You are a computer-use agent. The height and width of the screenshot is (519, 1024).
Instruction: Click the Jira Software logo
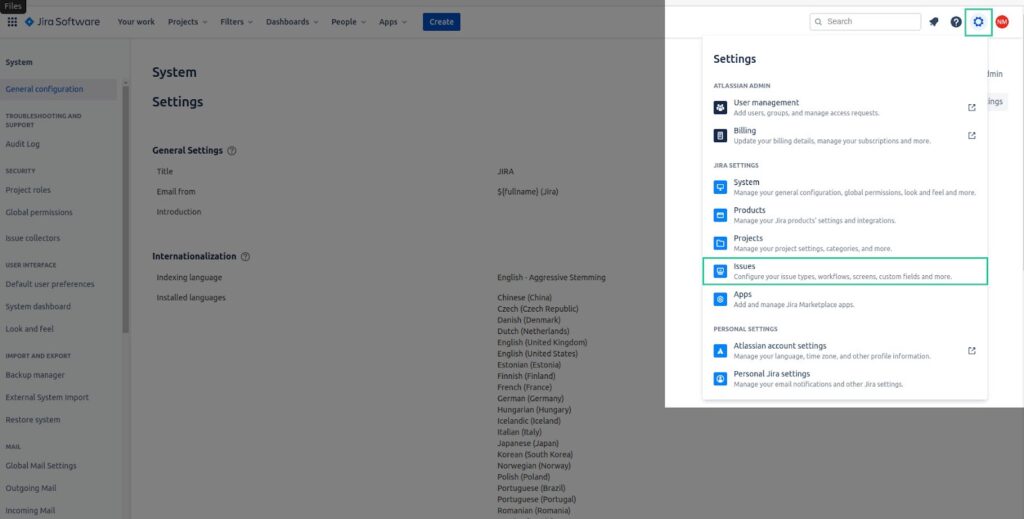[x=62, y=22]
